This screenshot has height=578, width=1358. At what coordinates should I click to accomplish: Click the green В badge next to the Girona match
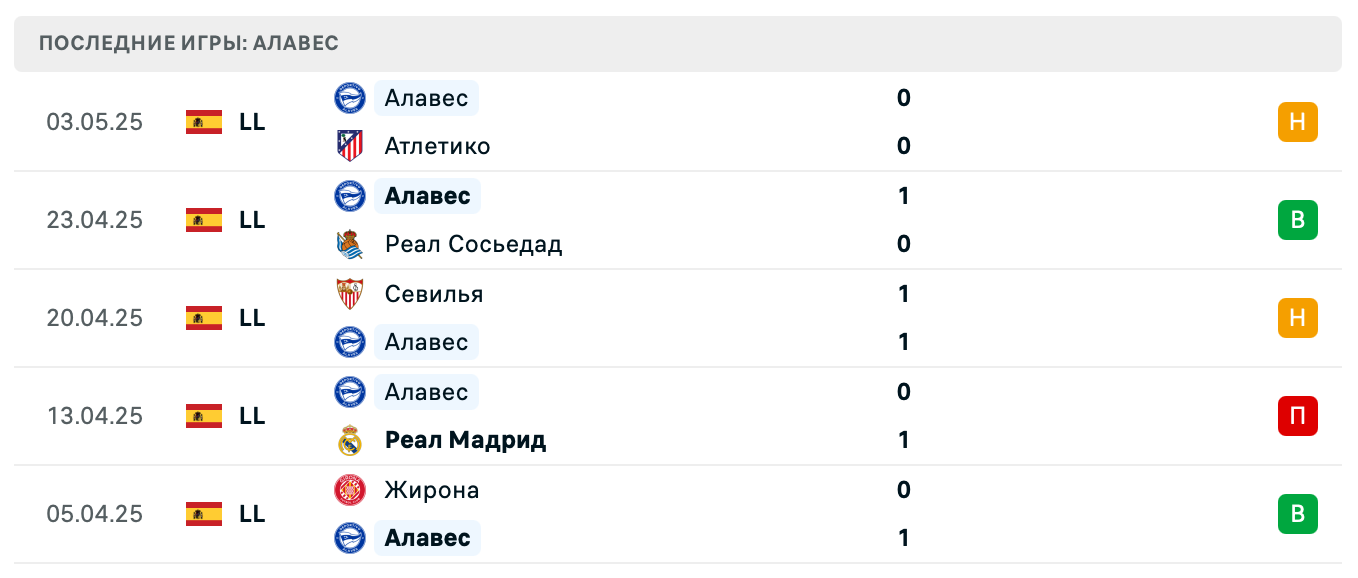1298,514
